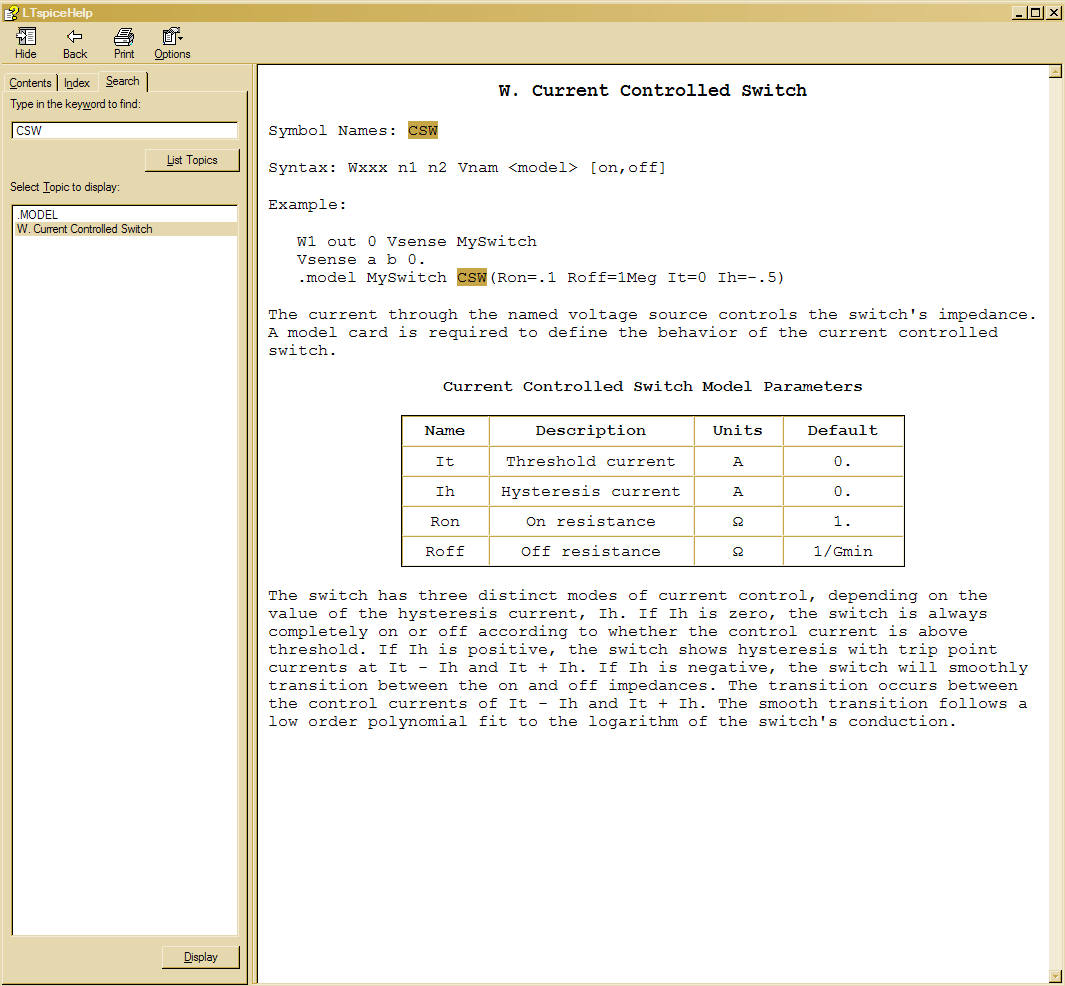Click the table title Current Controlled Switch Model Parameters
Screen dimensions: 1065x986
click(x=652, y=387)
